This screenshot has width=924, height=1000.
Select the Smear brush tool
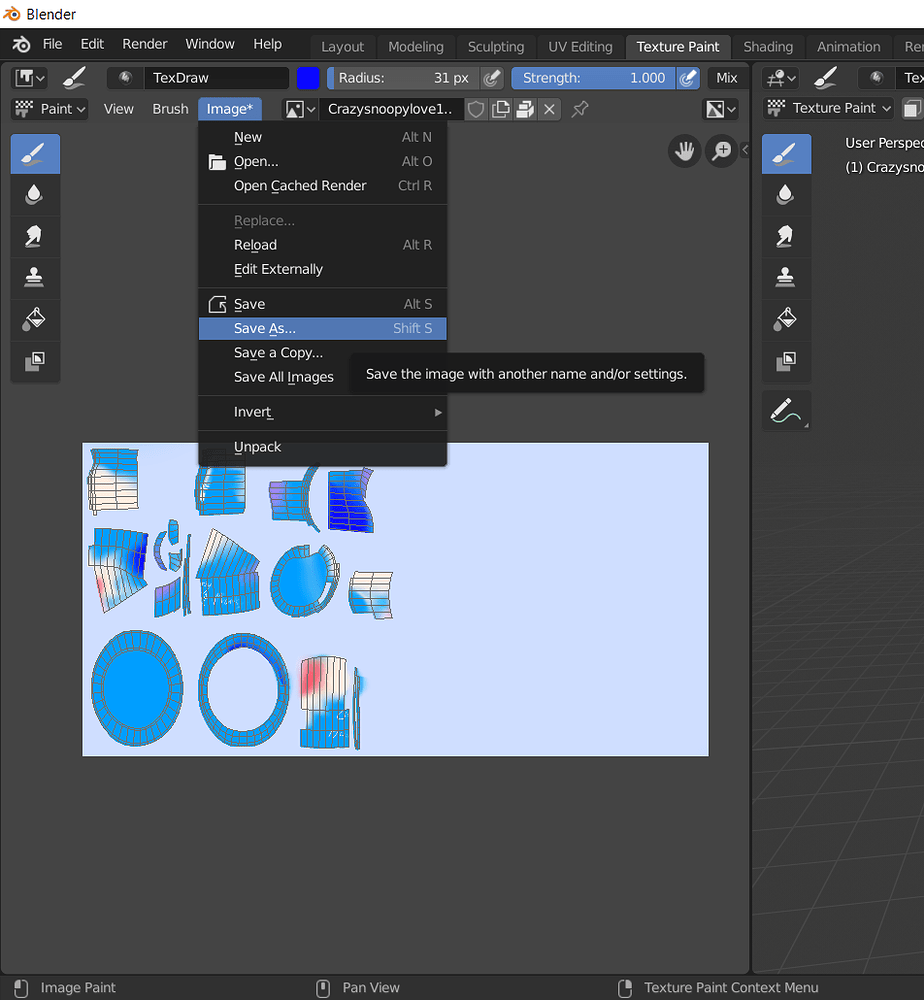tap(35, 237)
